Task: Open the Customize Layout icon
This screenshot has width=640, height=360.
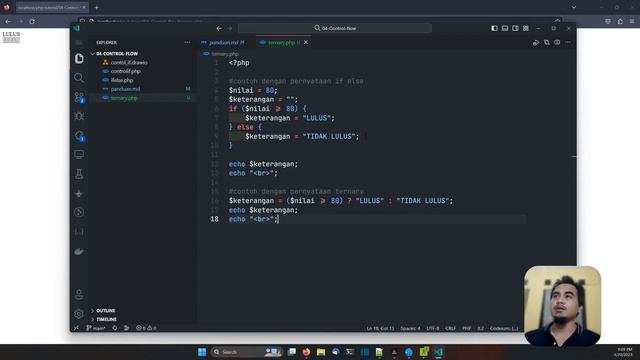Action: pyautogui.click(x=526, y=28)
